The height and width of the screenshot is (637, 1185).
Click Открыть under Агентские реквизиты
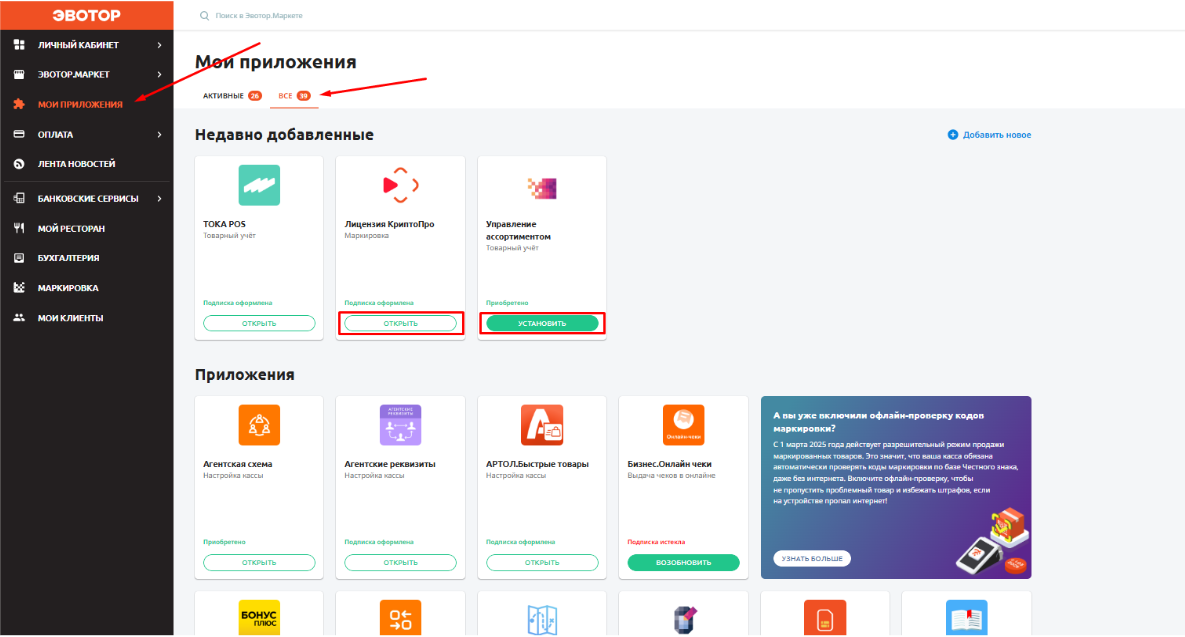401,562
